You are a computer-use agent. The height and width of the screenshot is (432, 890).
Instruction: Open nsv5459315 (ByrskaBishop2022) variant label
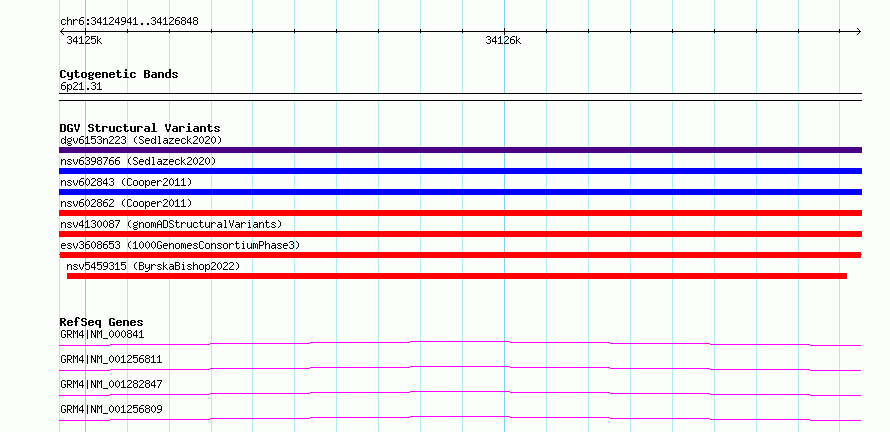tap(153, 266)
